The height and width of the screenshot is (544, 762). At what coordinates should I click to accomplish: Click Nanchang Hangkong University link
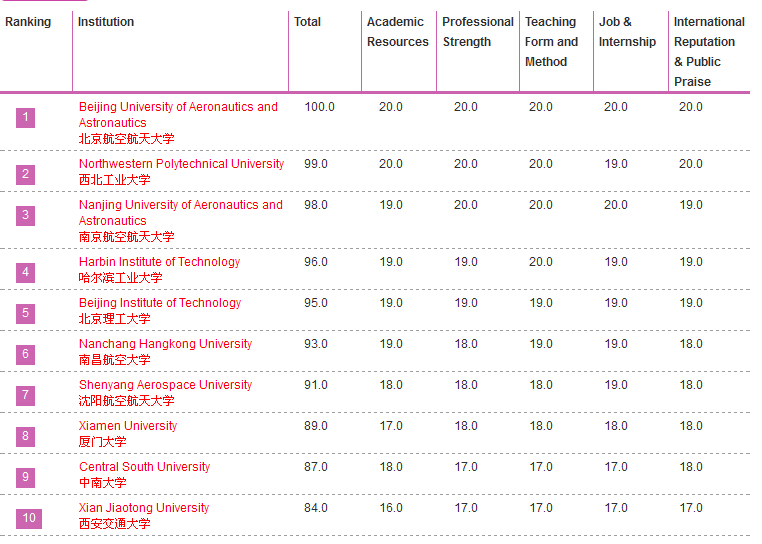[165, 344]
